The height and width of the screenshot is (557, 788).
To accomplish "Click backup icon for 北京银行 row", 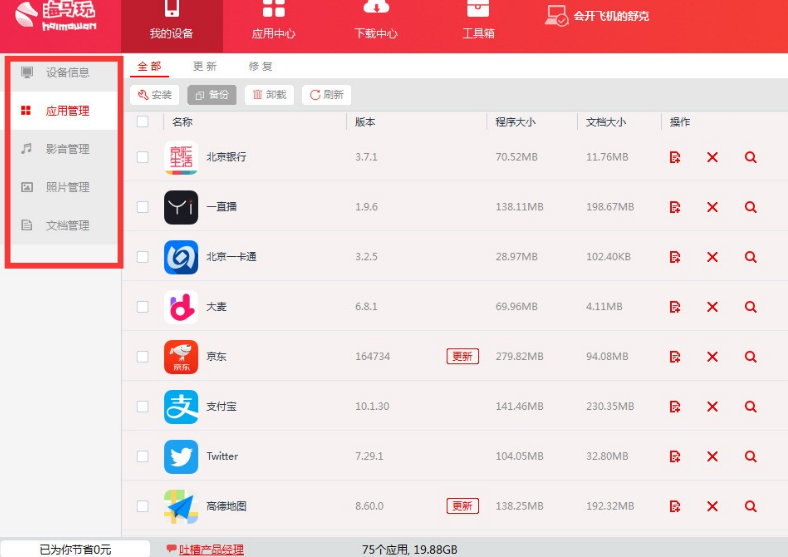I will [675, 157].
